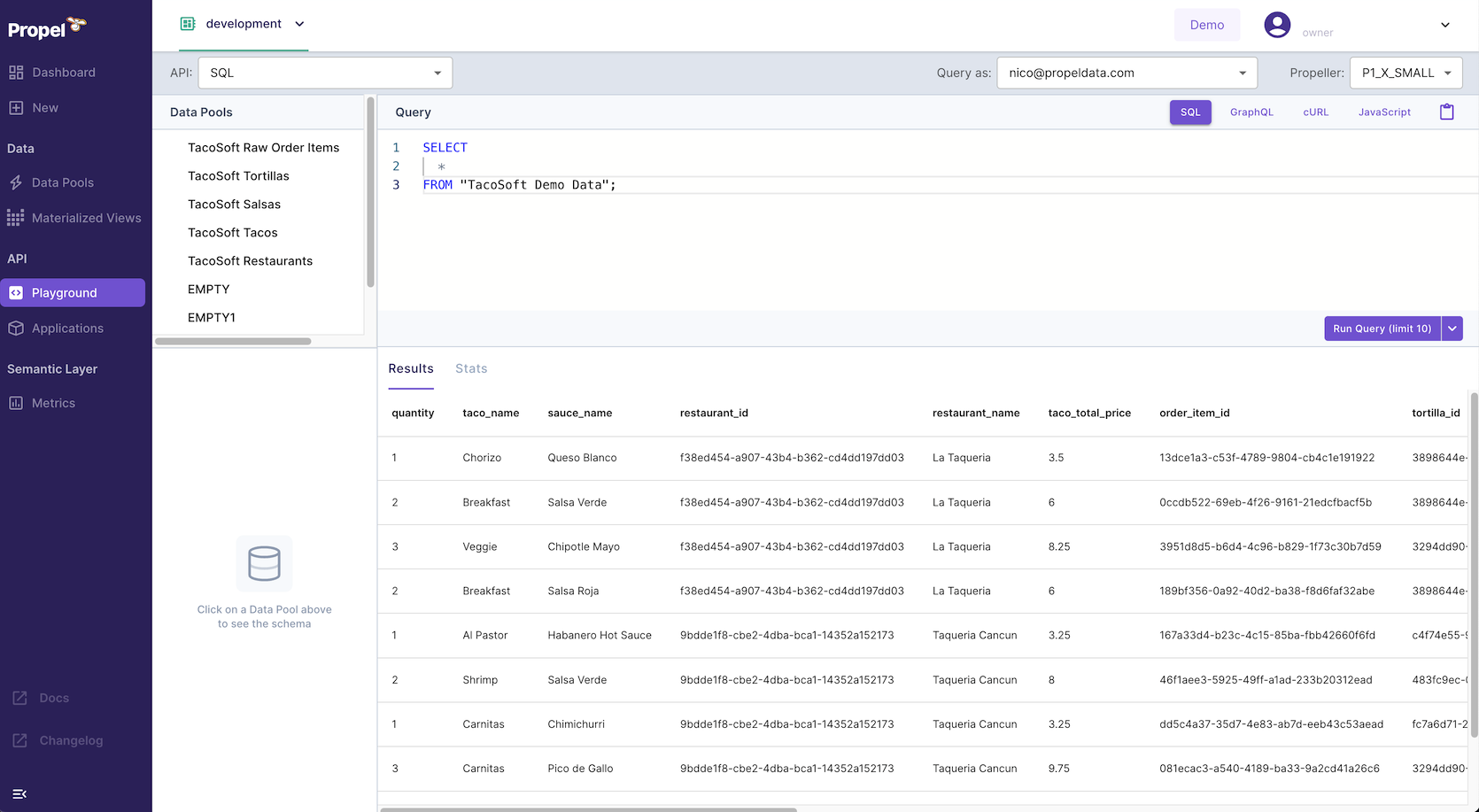1479x812 pixels.
Task: Open the Docs link
Action: click(53, 698)
